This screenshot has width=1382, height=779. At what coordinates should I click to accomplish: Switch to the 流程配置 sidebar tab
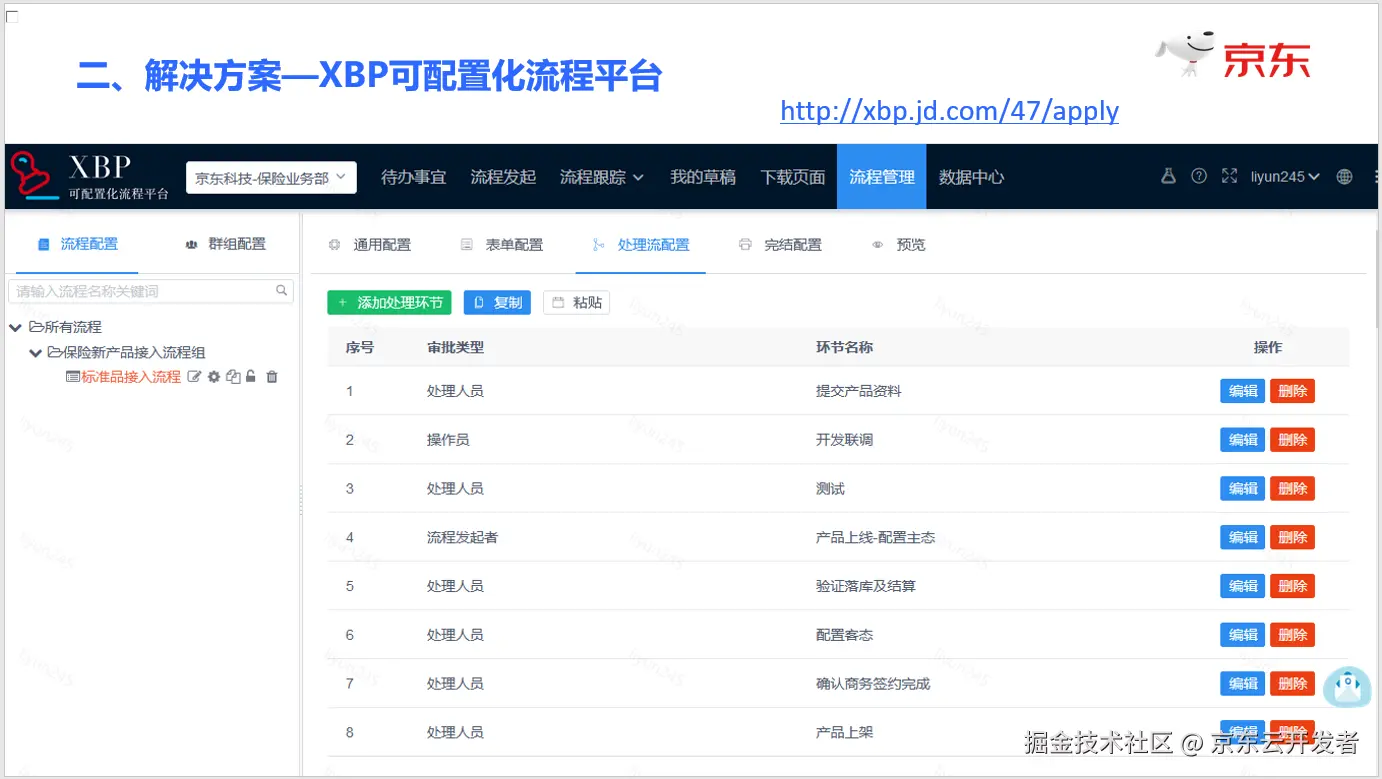coord(77,244)
